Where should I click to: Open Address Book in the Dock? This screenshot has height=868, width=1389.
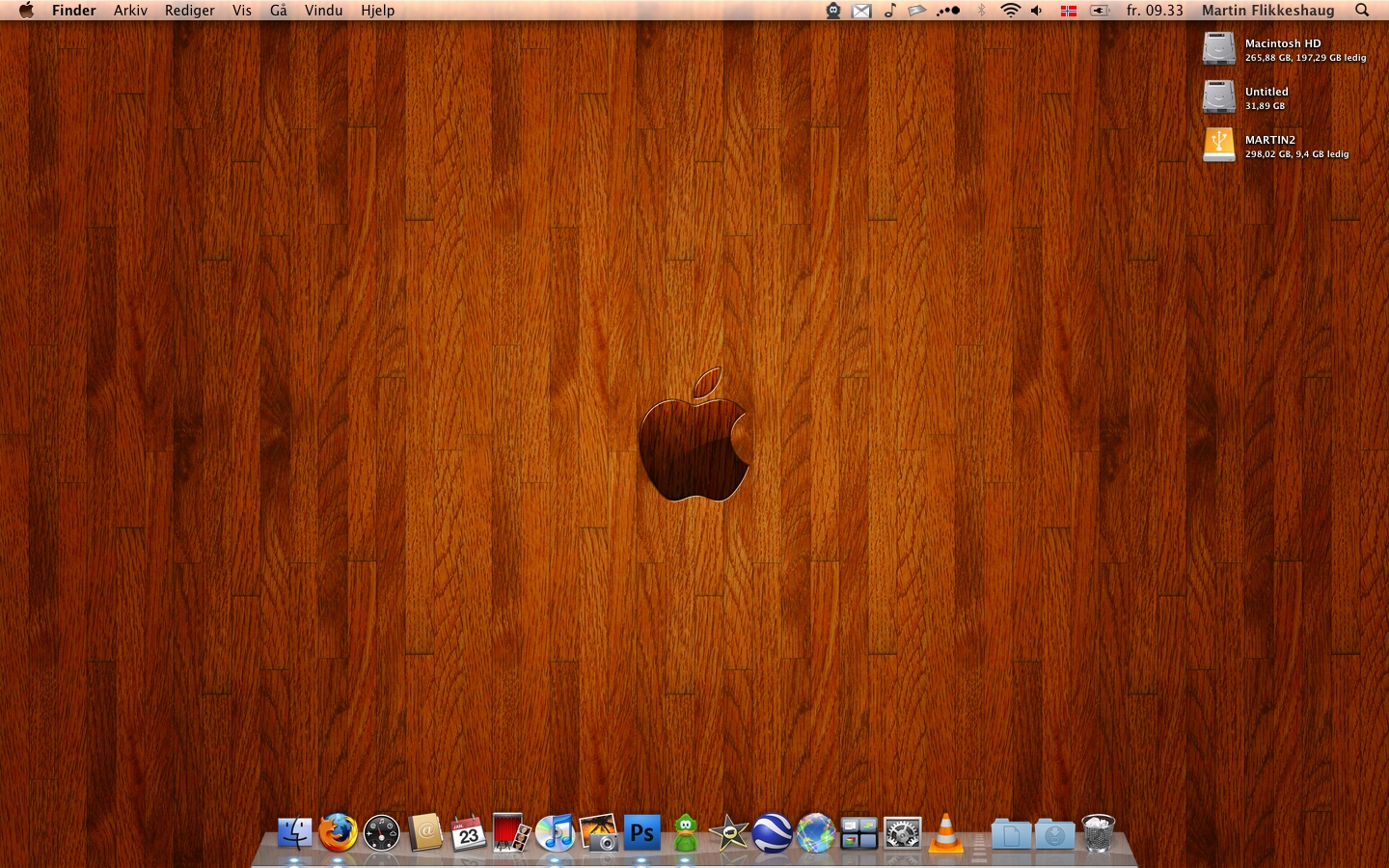click(x=424, y=833)
